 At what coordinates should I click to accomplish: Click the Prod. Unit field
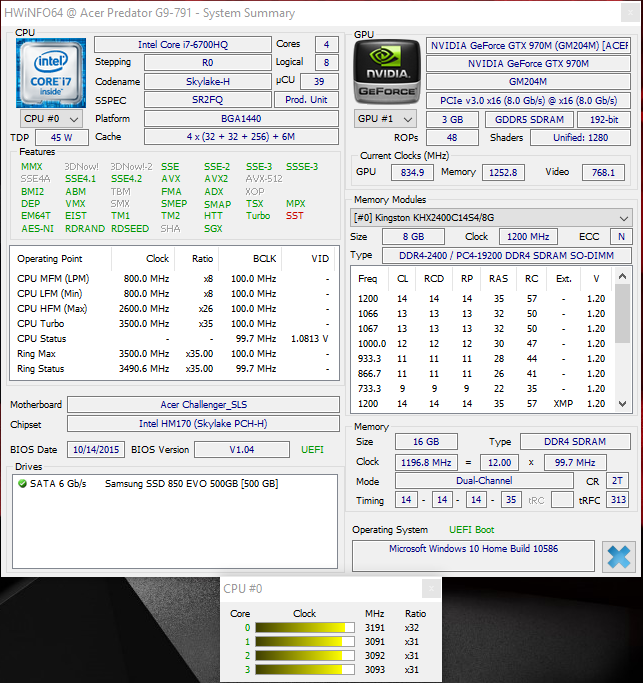coord(306,100)
